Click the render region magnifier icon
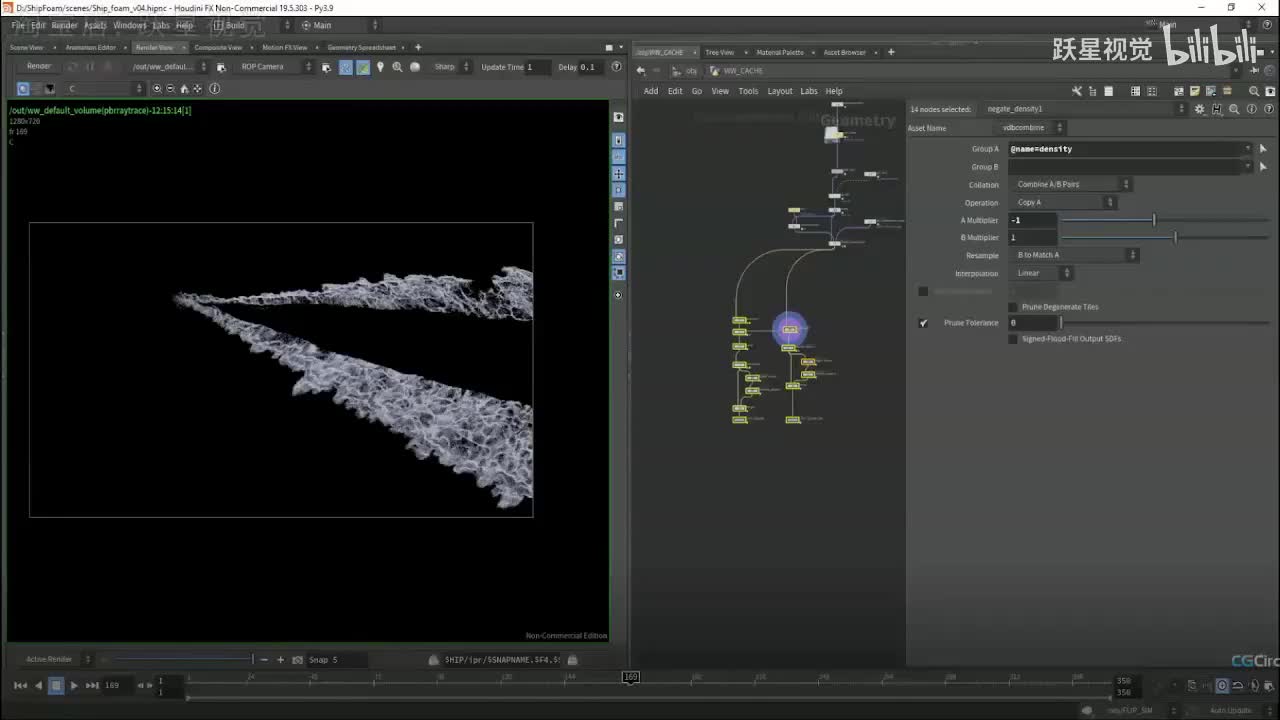Viewport: 1280px width, 720px height. pyautogui.click(x=397, y=67)
